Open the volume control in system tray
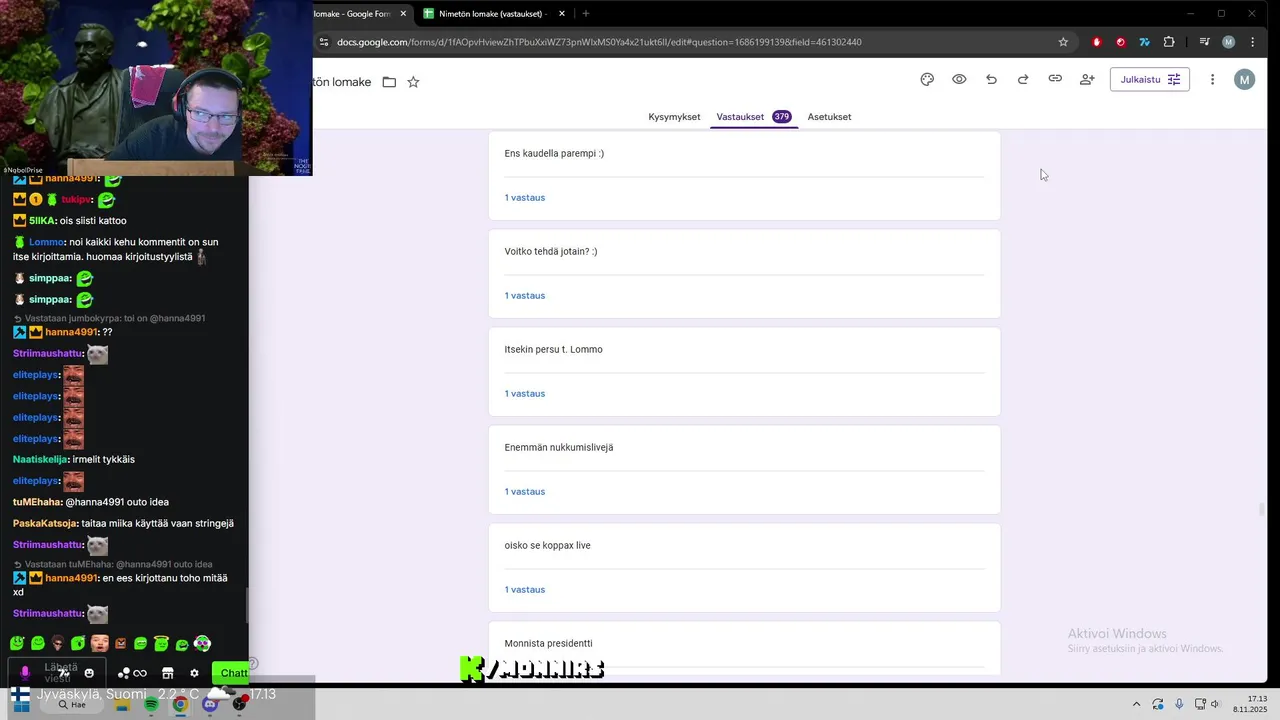Viewport: 1280px width, 720px height. 1215,704
